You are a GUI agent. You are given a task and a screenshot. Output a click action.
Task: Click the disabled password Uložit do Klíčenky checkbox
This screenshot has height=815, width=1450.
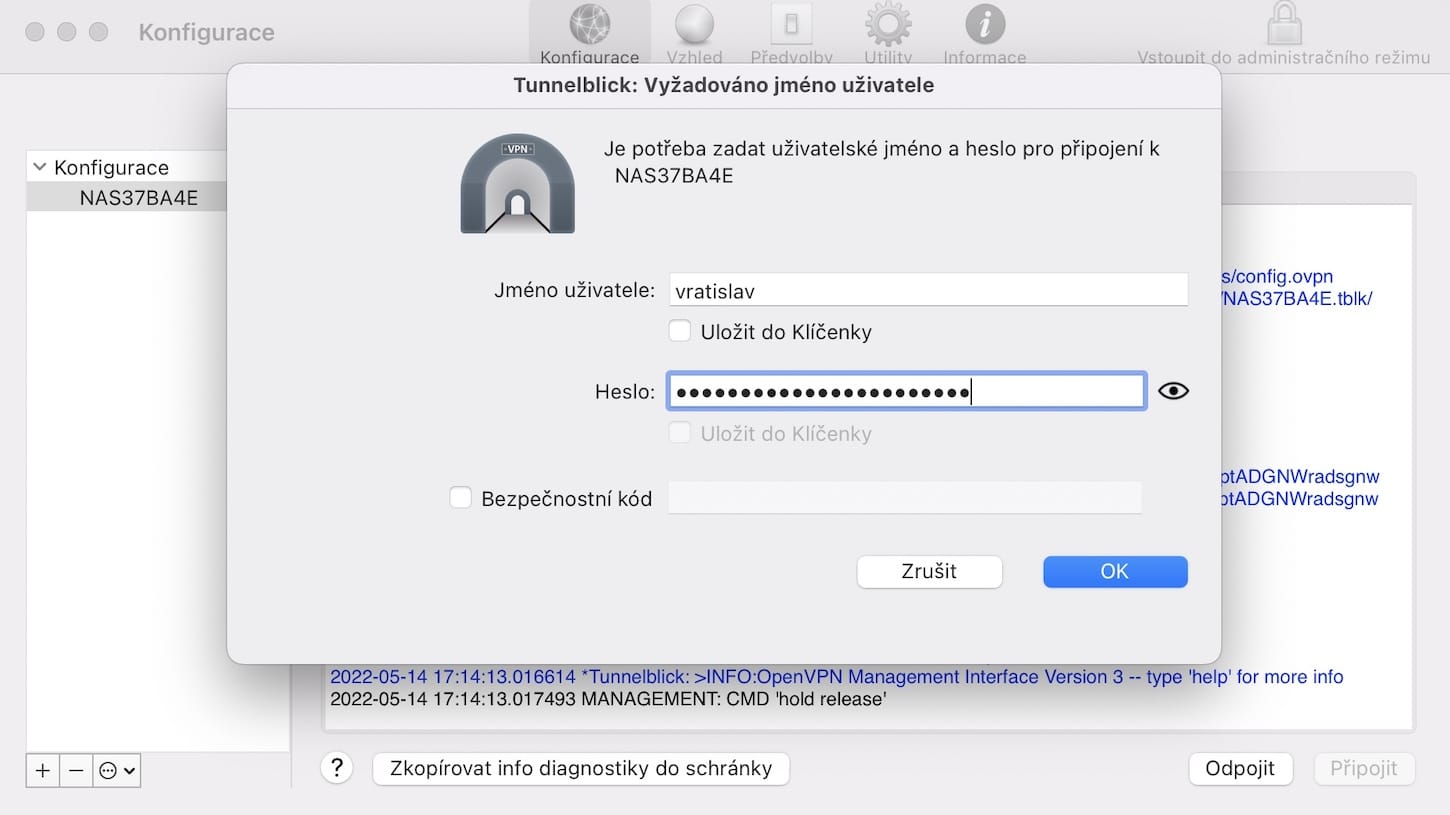click(x=680, y=433)
